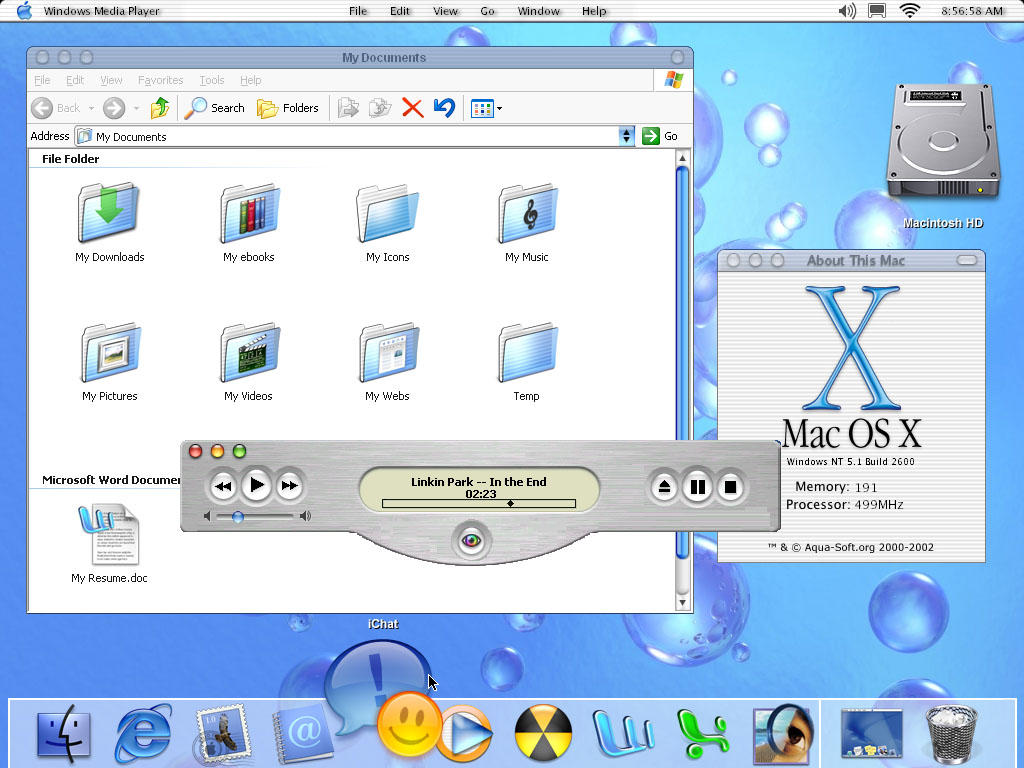The height and width of the screenshot is (768, 1024).
Task: Open the Help menu in top menu bar
Action: pyautogui.click(x=594, y=10)
